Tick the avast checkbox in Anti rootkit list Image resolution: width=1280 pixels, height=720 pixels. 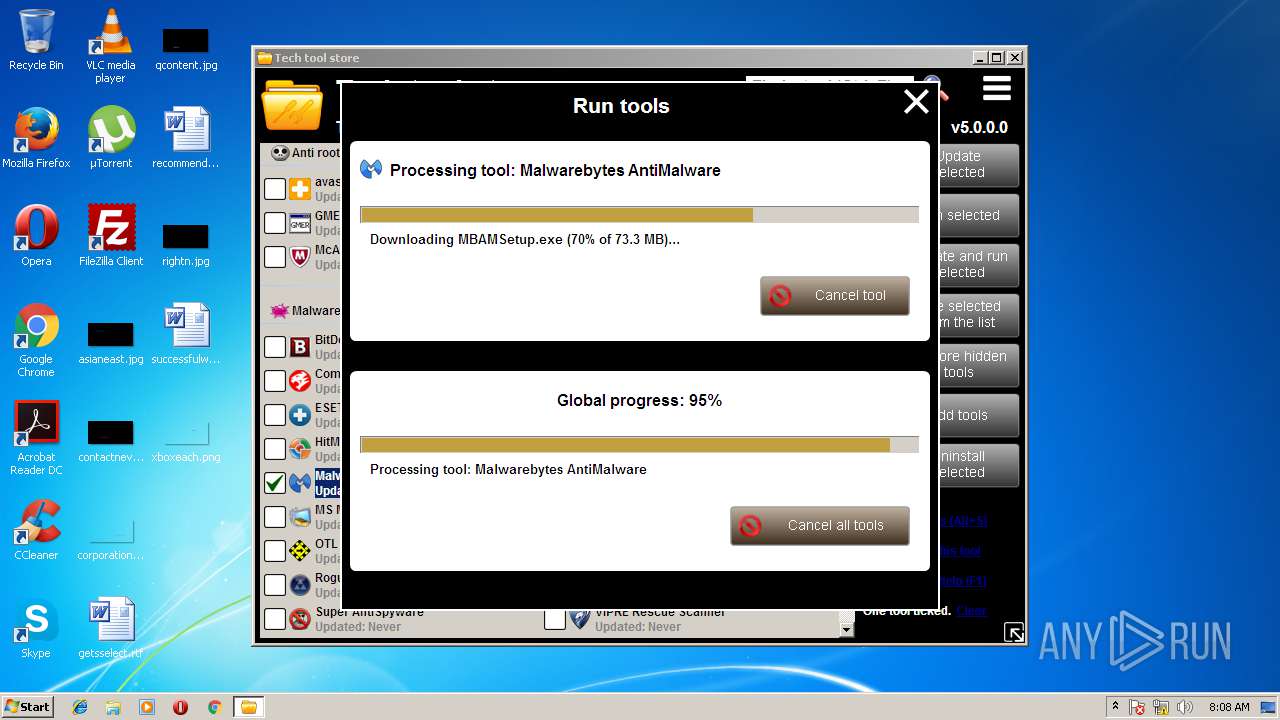(x=275, y=189)
